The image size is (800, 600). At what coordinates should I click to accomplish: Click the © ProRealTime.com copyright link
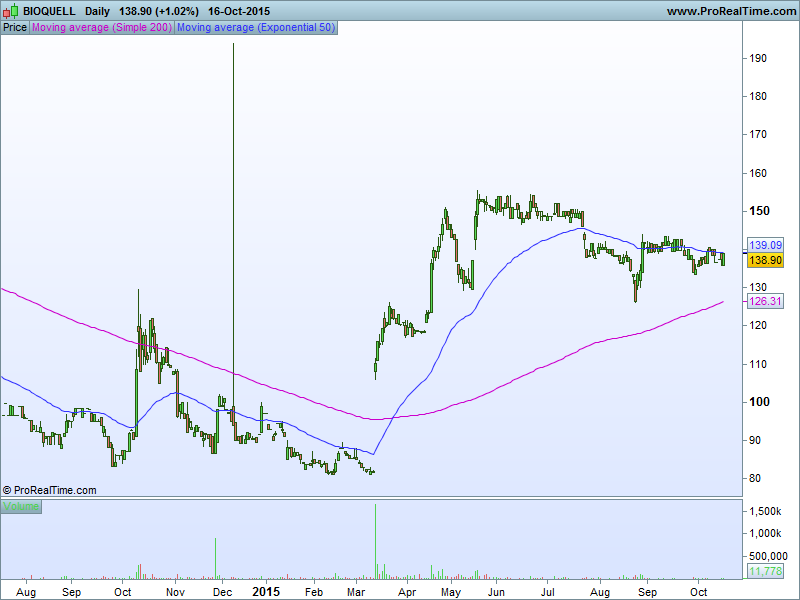click(50, 490)
